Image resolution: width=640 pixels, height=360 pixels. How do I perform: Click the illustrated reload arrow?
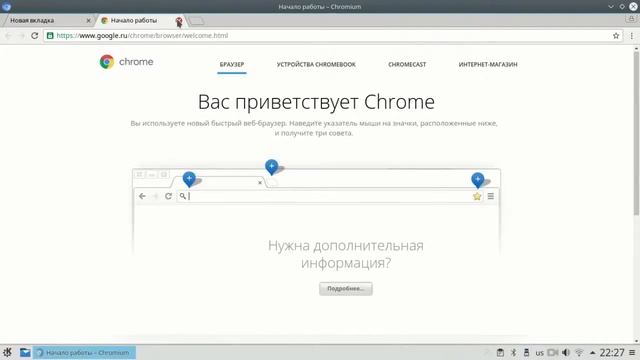pyautogui.click(x=168, y=196)
